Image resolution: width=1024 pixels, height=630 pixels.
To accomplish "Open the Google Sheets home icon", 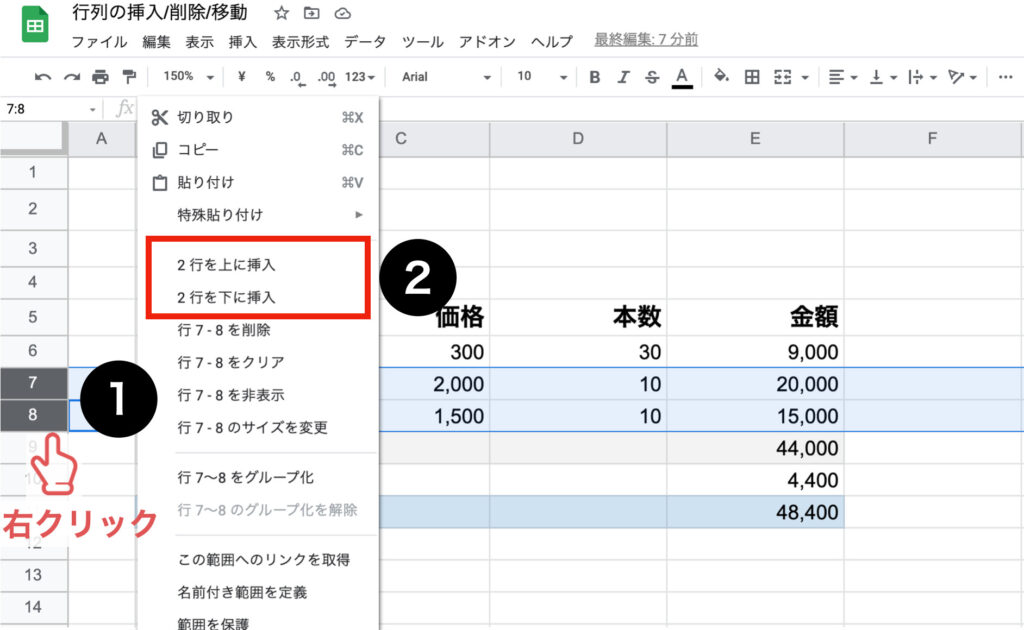I will tap(35, 25).
